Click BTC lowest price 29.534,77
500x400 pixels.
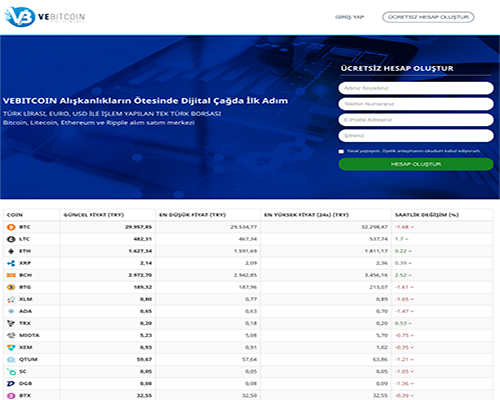pos(244,227)
